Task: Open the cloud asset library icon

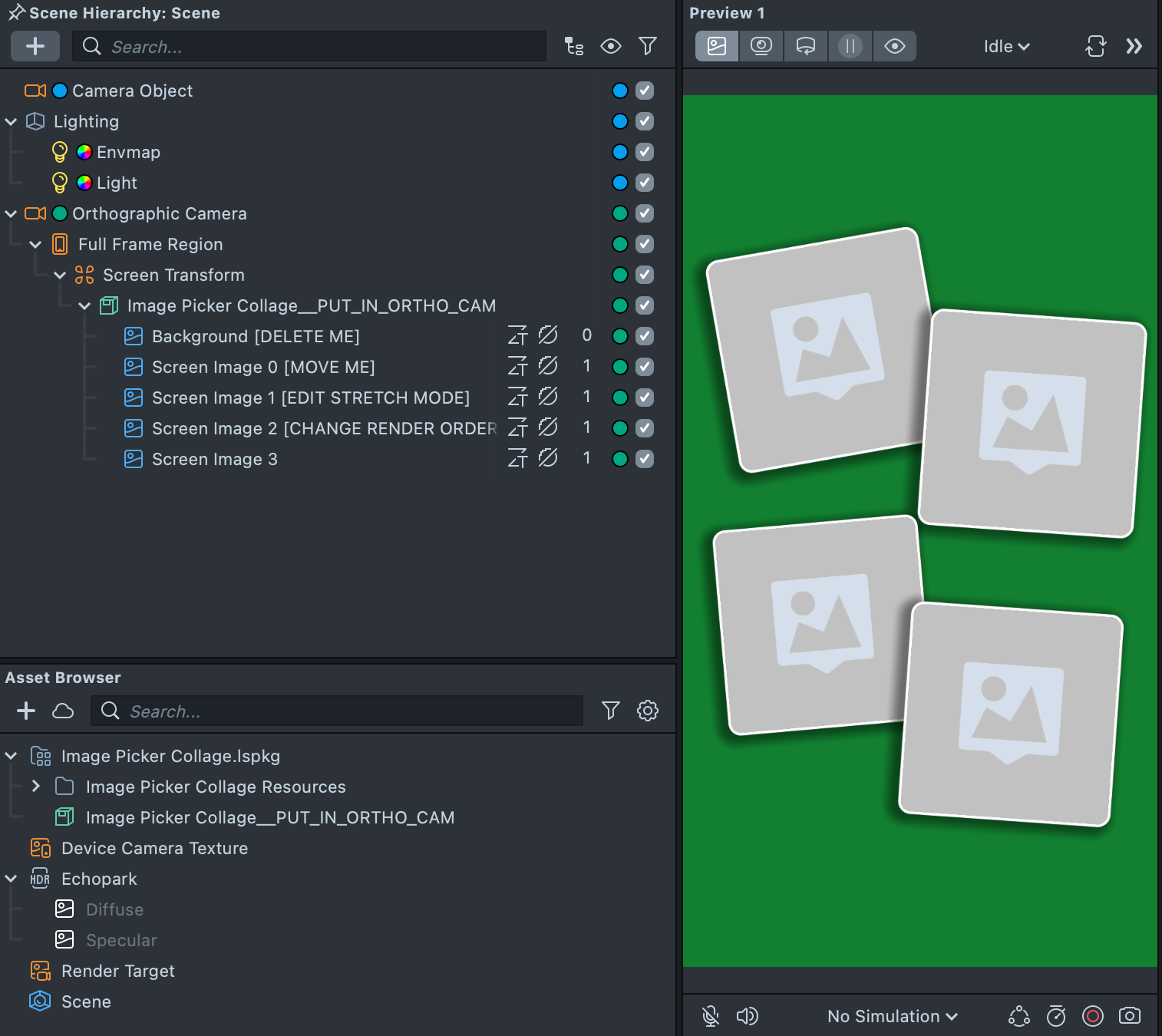Action: [63, 711]
